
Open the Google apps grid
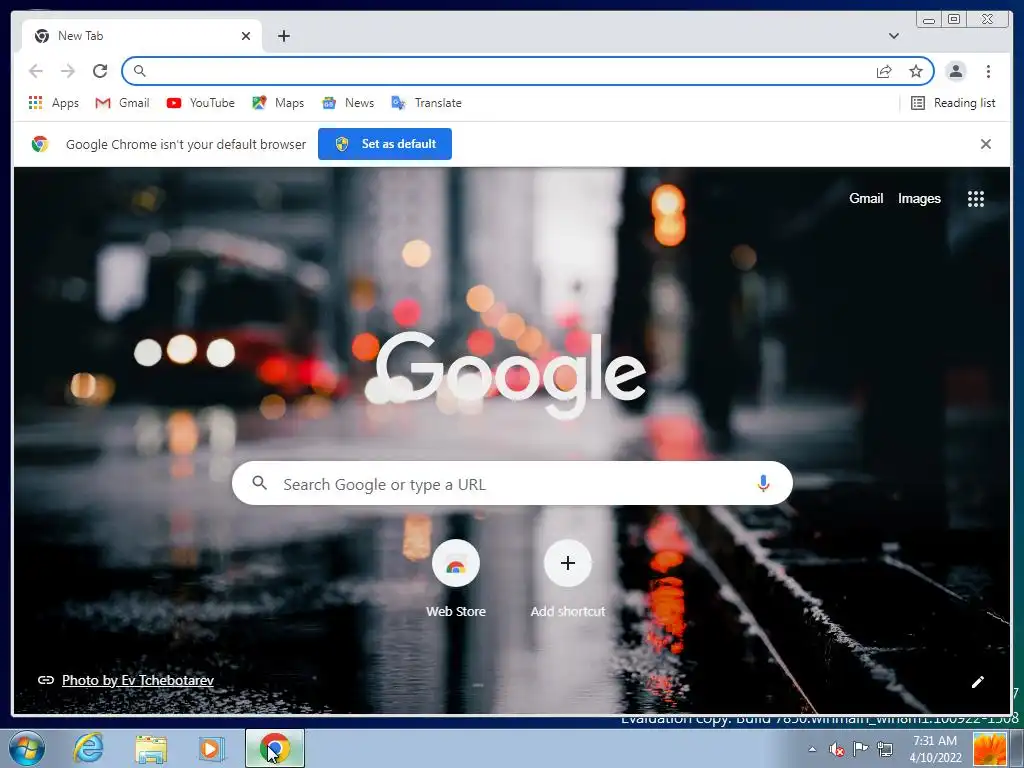[x=976, y=199]
